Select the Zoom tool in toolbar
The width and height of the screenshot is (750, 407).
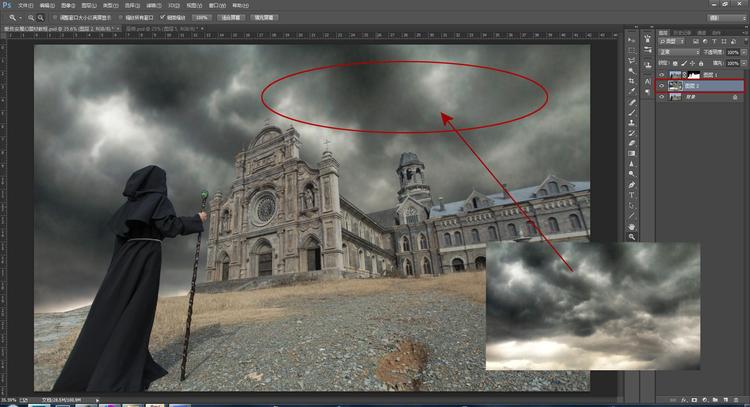coord(632,237)
